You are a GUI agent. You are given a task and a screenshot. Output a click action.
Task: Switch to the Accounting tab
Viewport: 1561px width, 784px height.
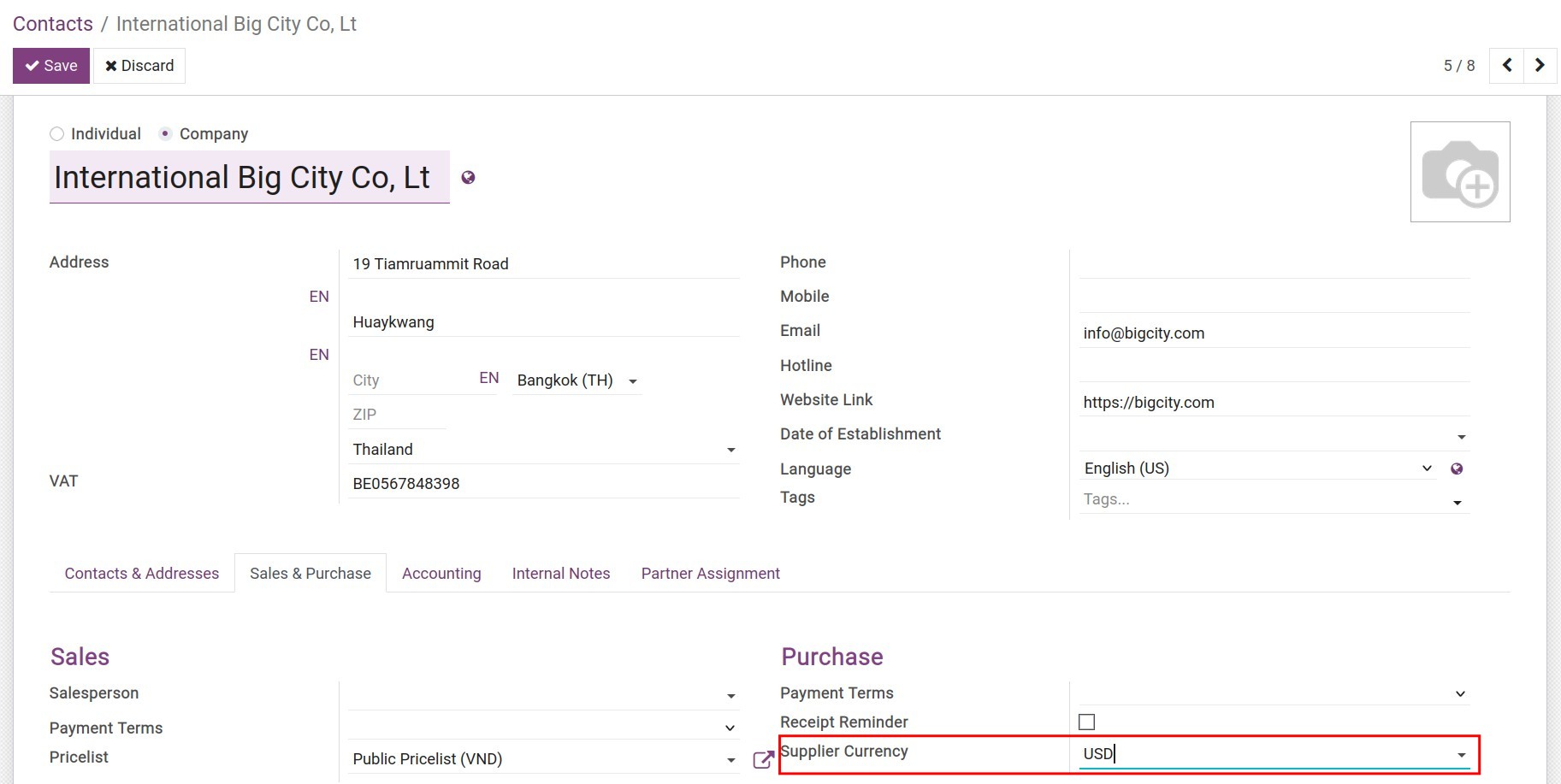[x=441, y=574]
